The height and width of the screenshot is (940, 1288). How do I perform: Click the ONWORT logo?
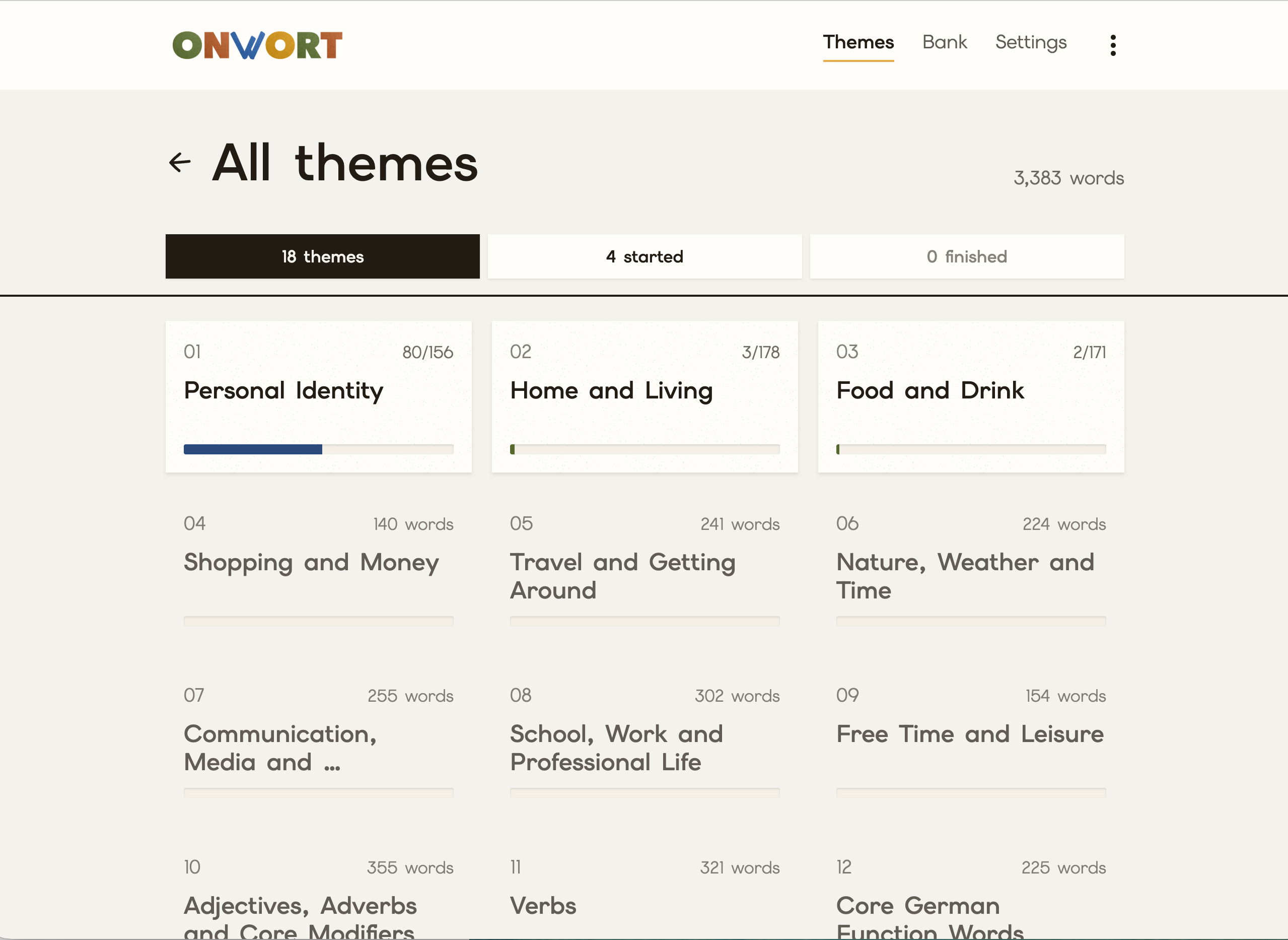pyautogui.click(x=257, y=45)
